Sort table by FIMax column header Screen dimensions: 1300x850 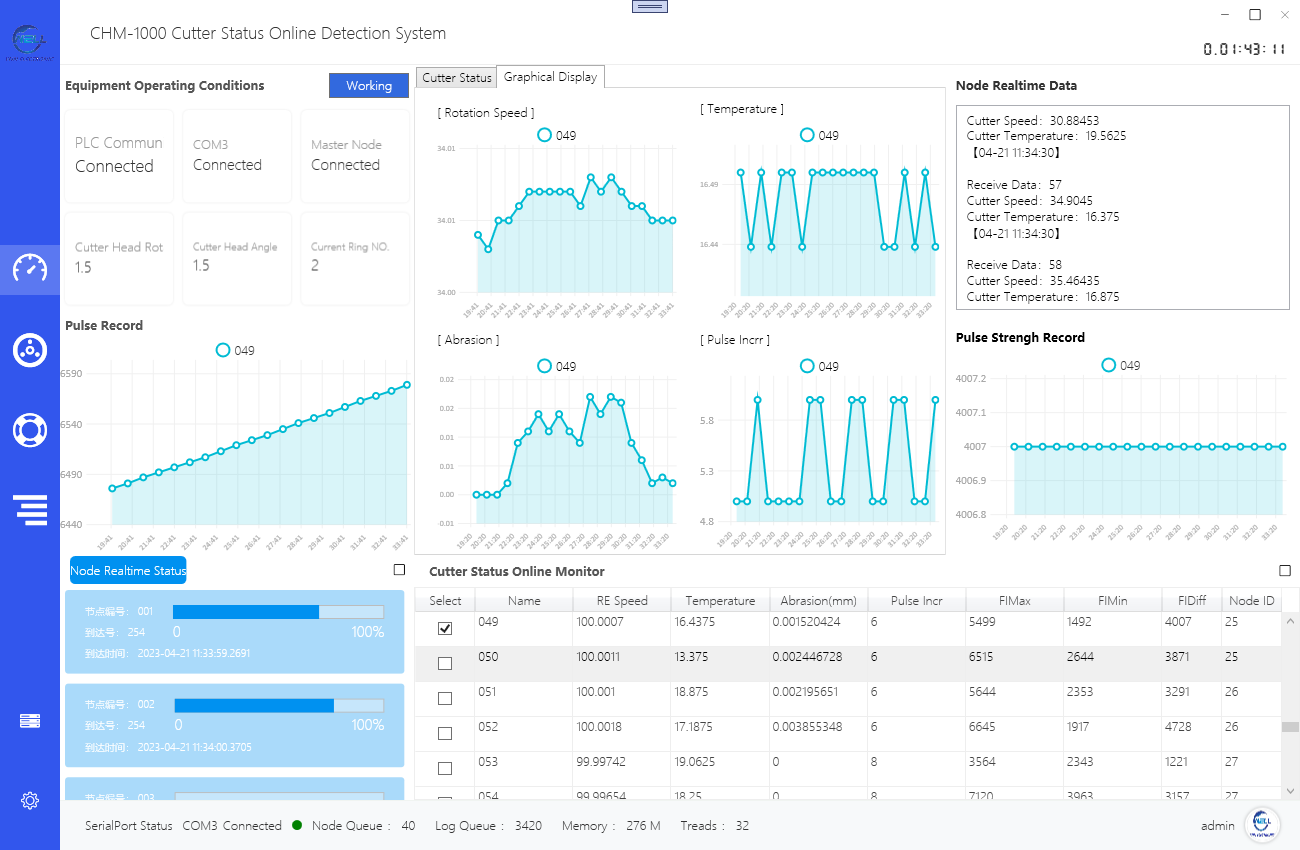[x=1014, y=601]
